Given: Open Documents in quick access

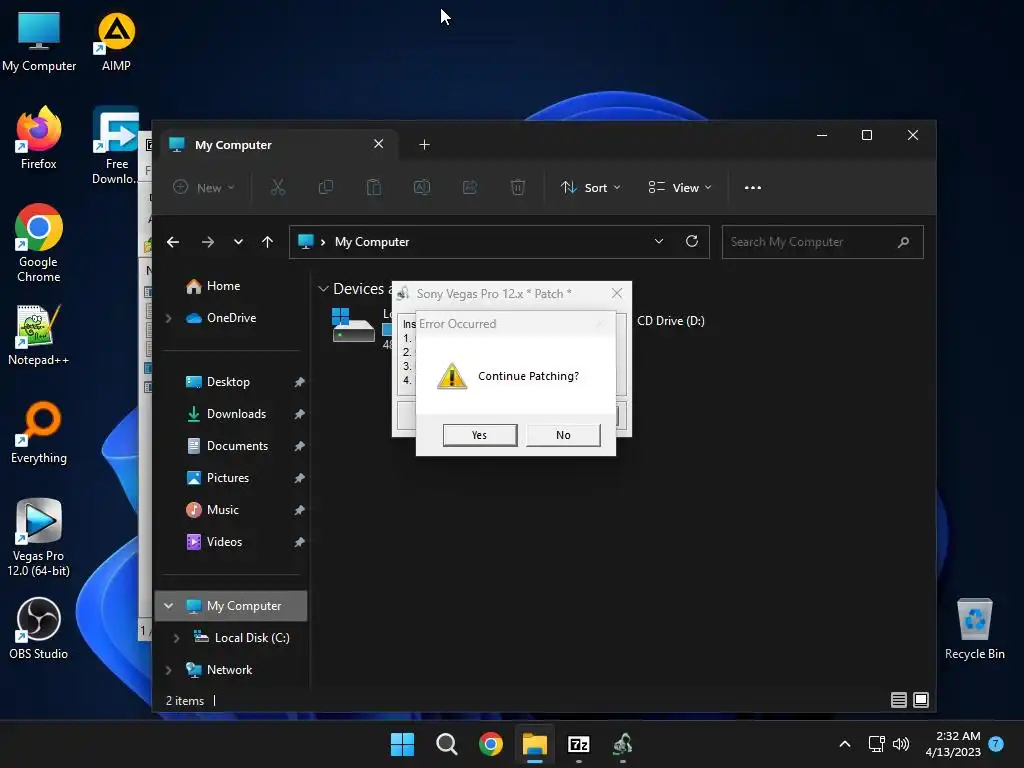Looking at the screenshot, I should pyautogui.click(x=237, y=445).
